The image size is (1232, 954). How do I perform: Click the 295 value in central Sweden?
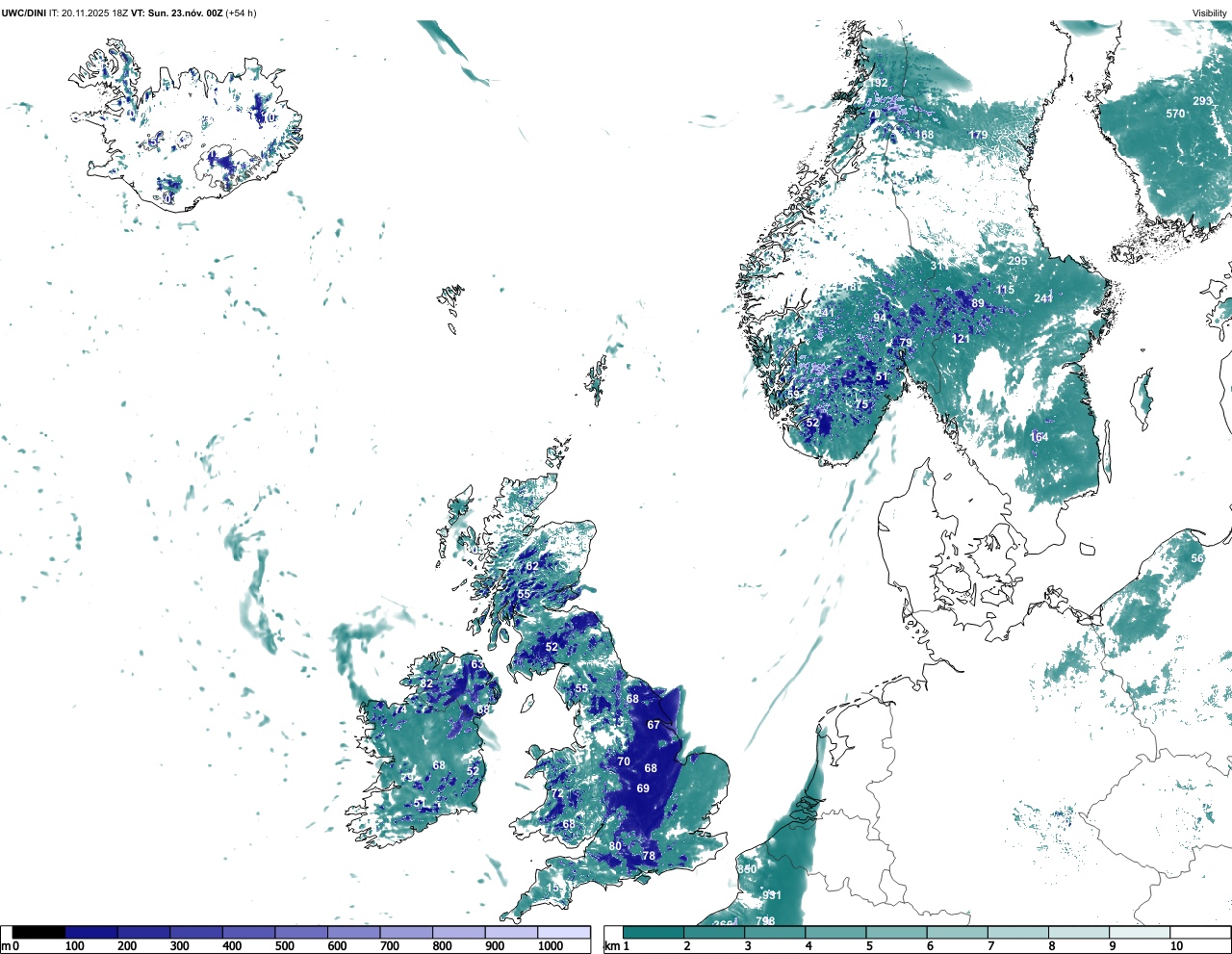click(x=1017, y=261)
